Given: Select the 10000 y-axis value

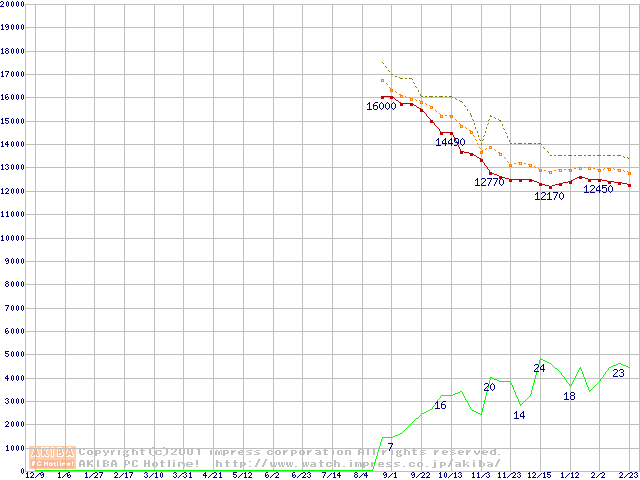Looking at the screenshot, I should [13, 238].
